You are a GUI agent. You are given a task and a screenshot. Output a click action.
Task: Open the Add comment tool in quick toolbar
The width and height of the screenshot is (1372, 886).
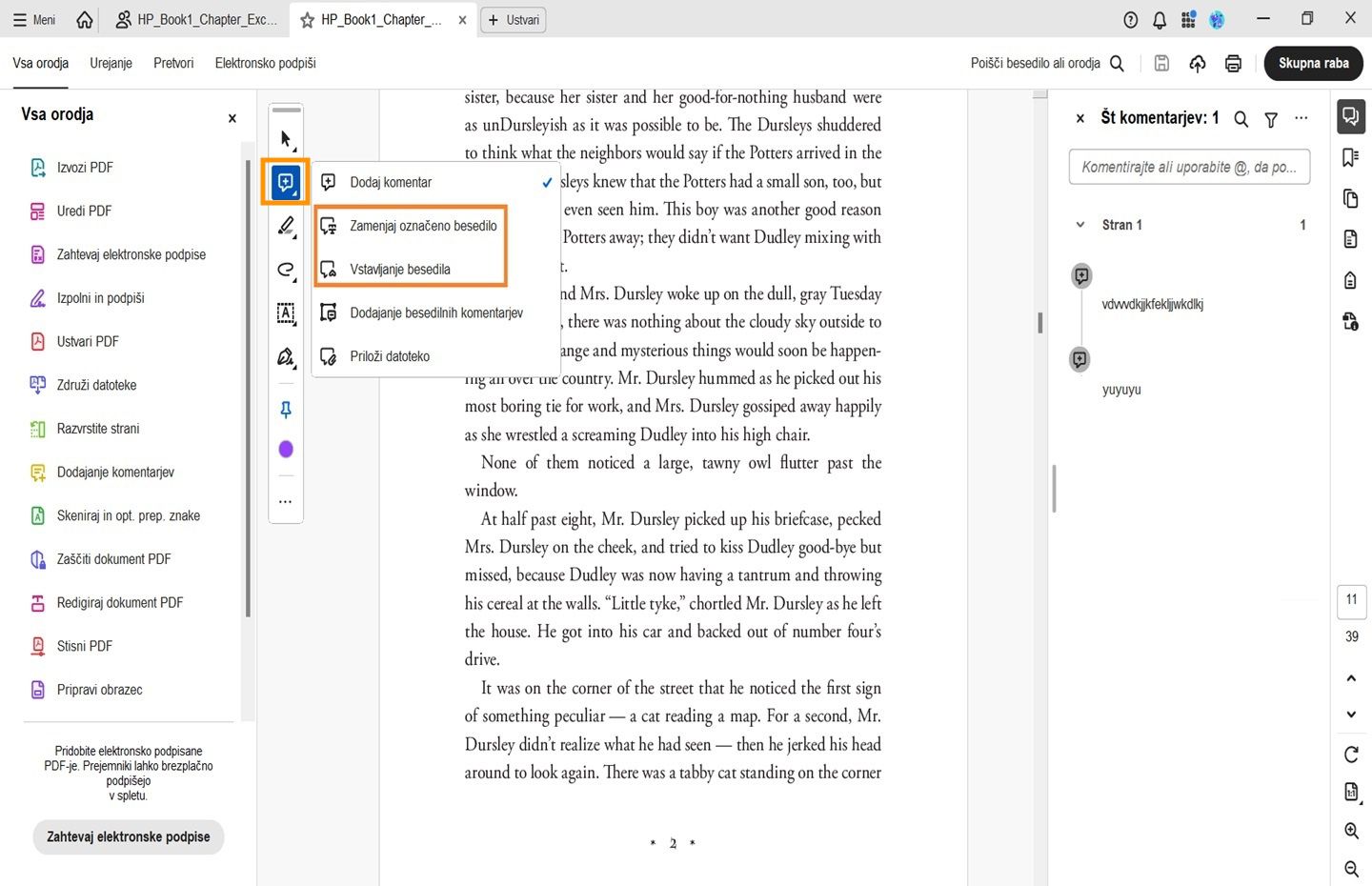(x=286, y=182)
